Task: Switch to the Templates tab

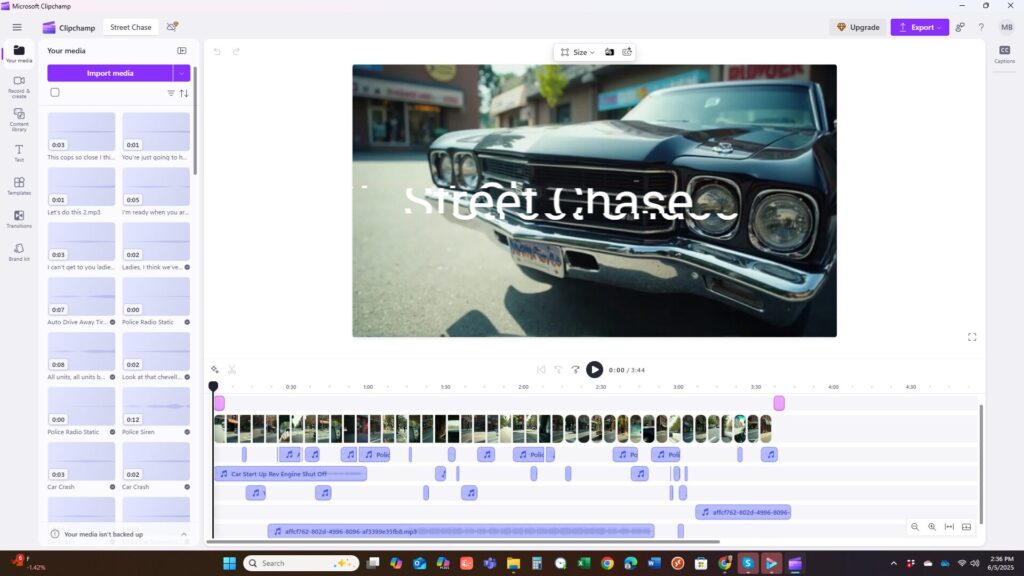Action: pos(19,185)
